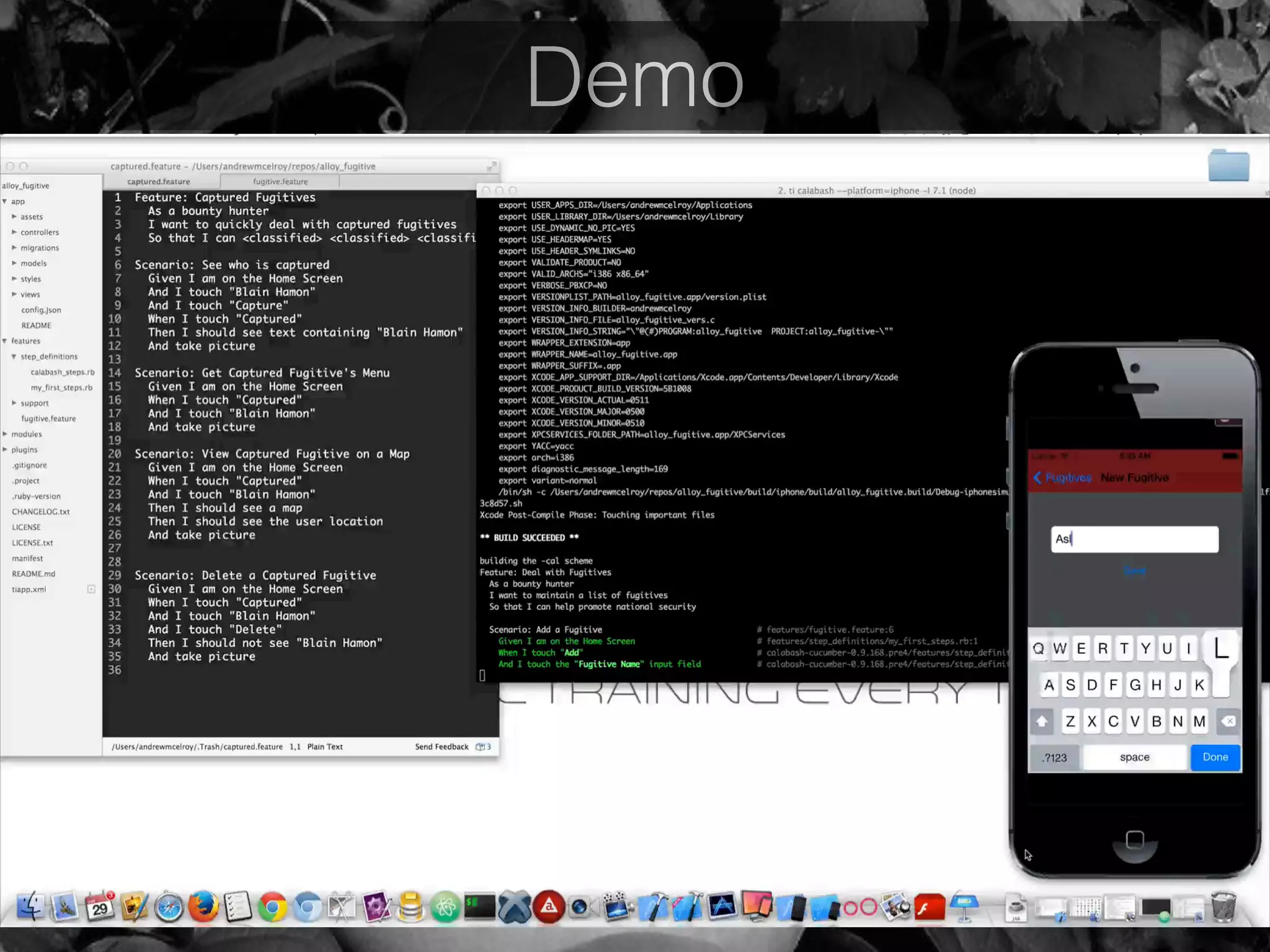Toggle the shift key on iPhone keyboard
This screenshot has height=952, width=1270.
click(x=1042, y=721)
